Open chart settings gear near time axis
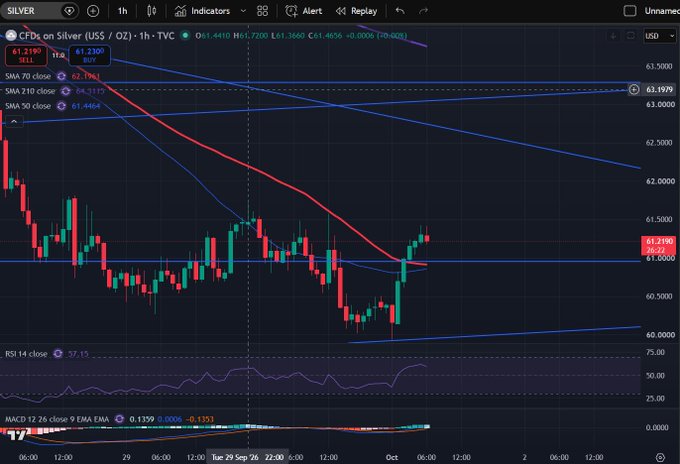Screen dimensions: 680x464 (660, 457)
